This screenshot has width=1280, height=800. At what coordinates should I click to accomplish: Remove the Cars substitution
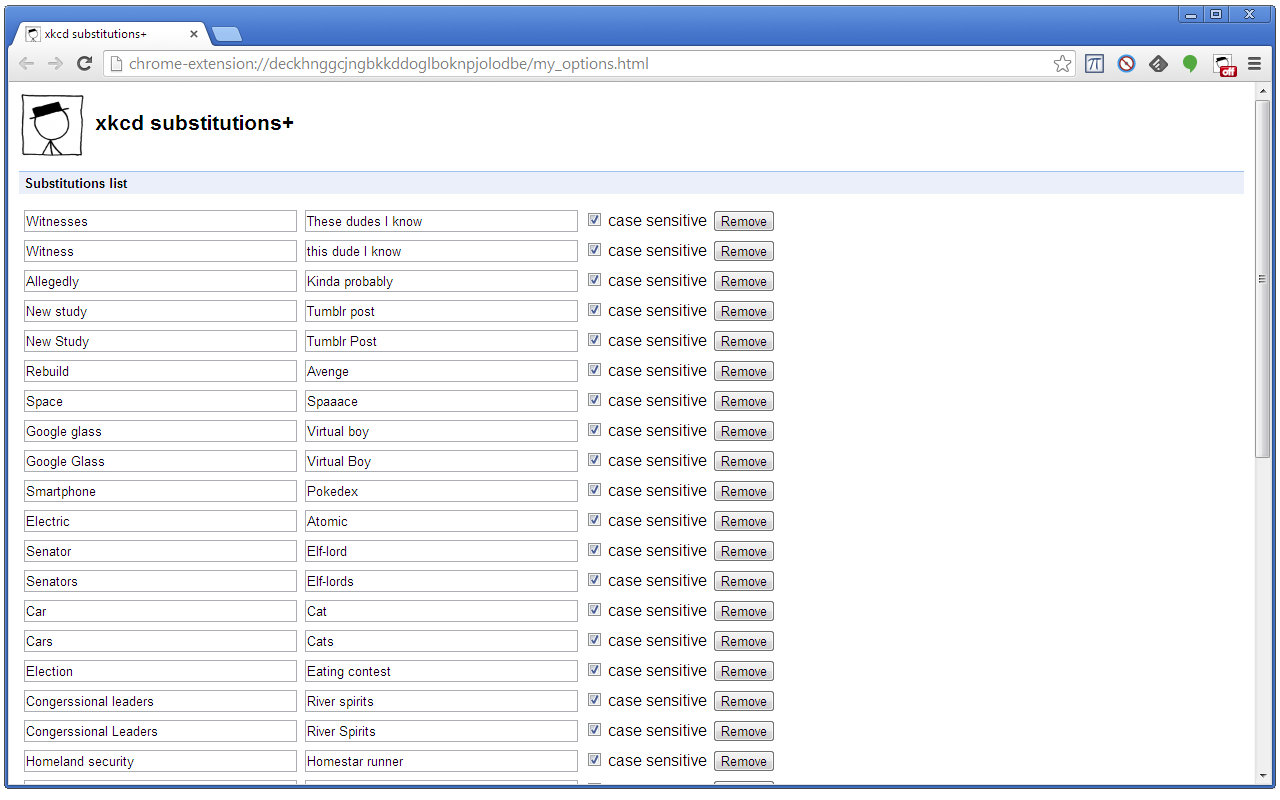pyautogui.click(x=744, y=641)
